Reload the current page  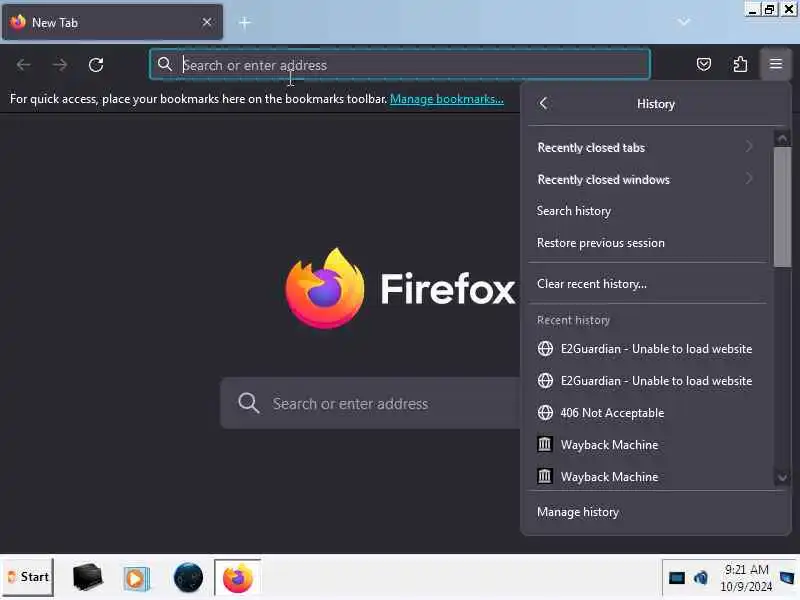96,65
